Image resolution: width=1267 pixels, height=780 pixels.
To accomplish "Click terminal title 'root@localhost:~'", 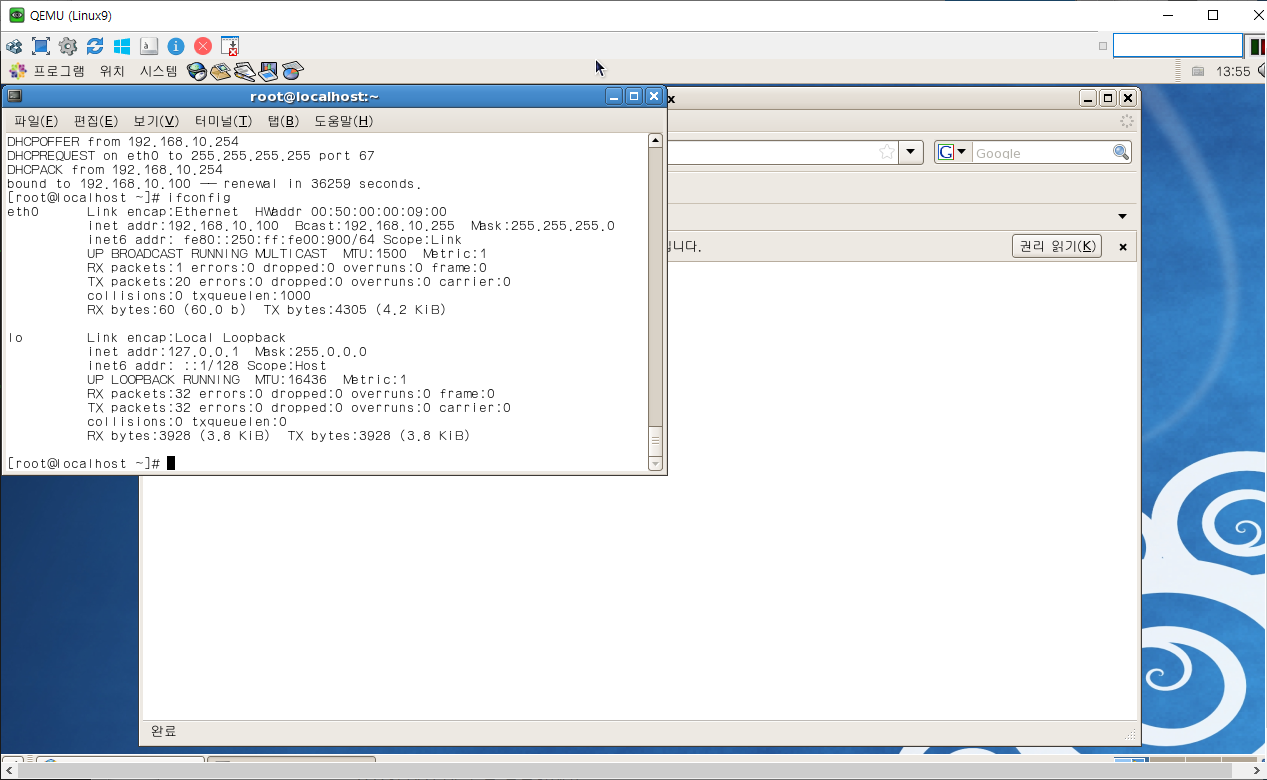I will (315, 97).
